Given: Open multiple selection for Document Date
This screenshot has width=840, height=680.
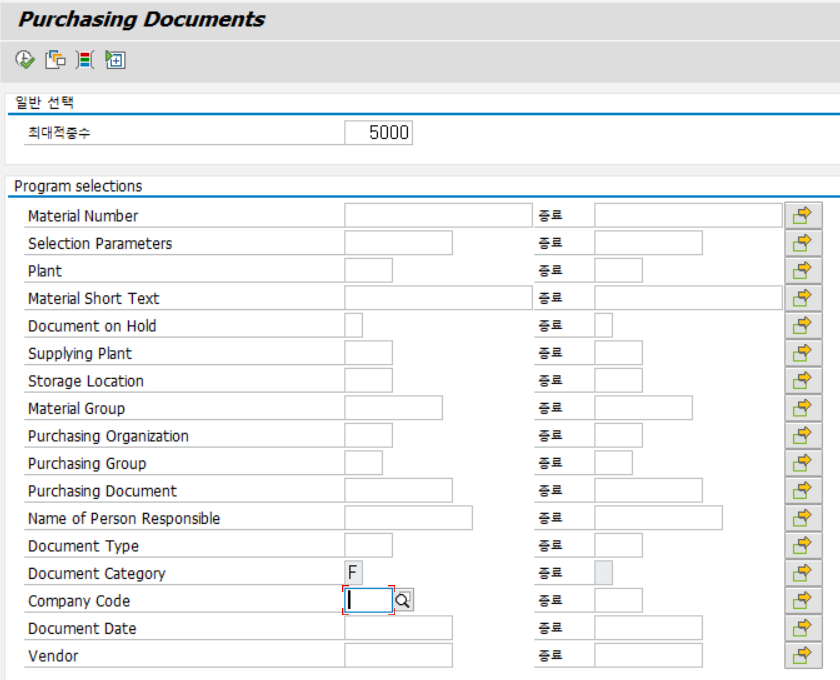Looking at the screenshot, I should [x=803, y=628].
